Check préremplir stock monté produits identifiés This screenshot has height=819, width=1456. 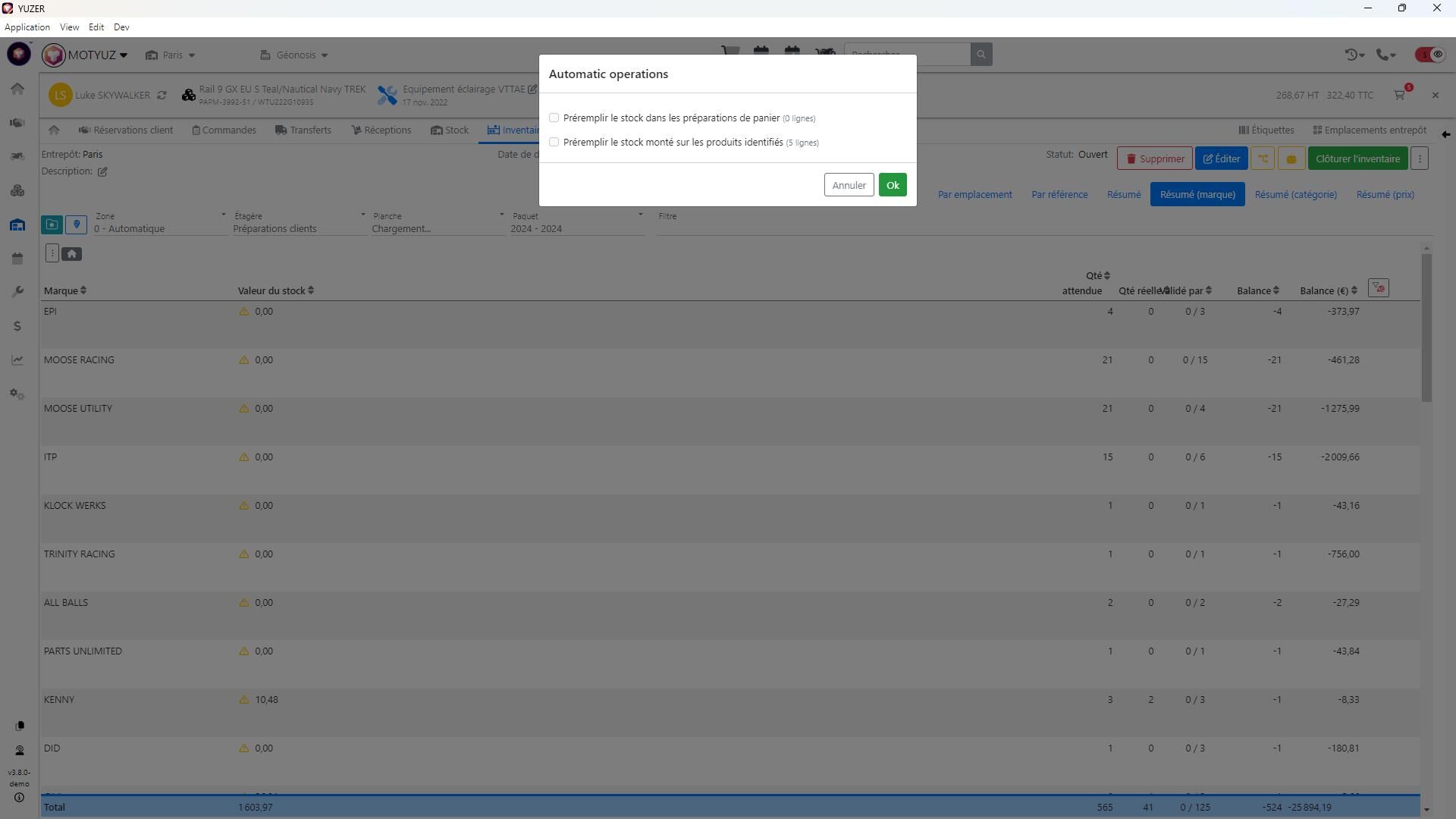pyautogui.click(x=554, y=143)
